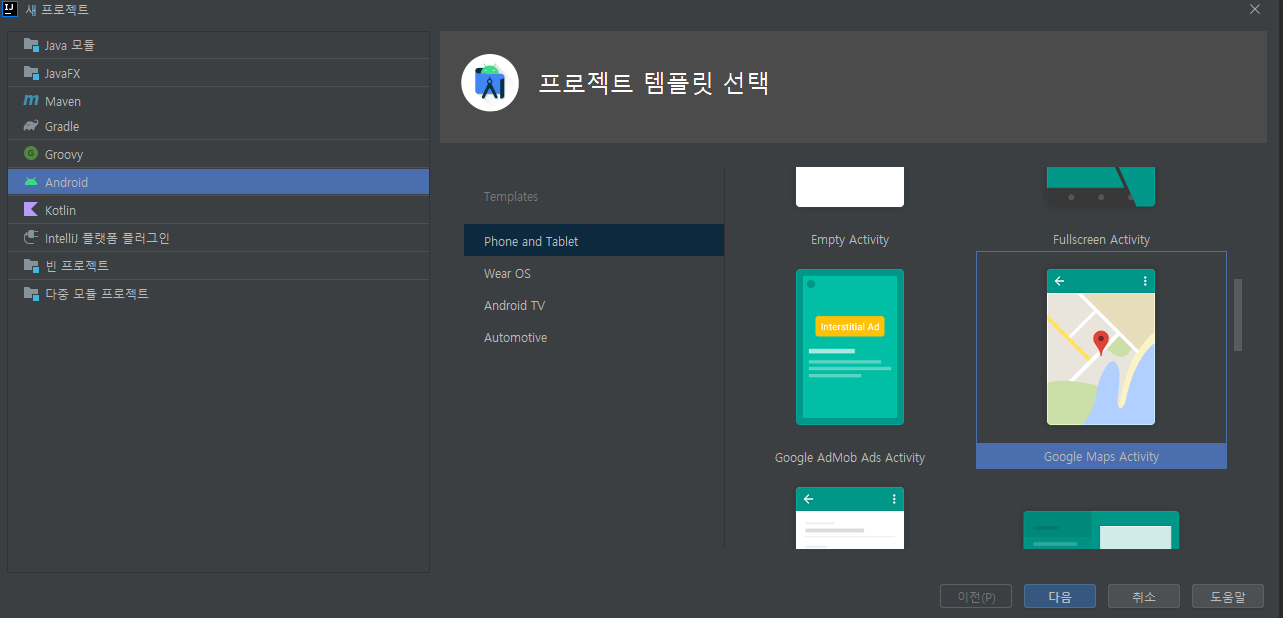The width and height of the screenshot is (1283, 618).
Task: Pick the Google Maps Activity thumbnail
Action: 1101,347
